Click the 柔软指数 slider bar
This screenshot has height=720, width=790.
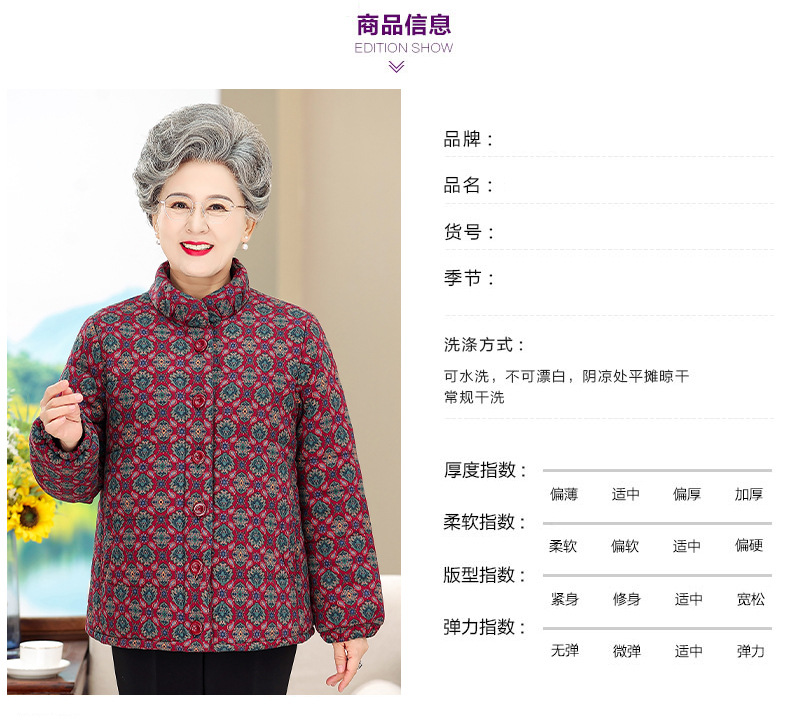point(657,523)
